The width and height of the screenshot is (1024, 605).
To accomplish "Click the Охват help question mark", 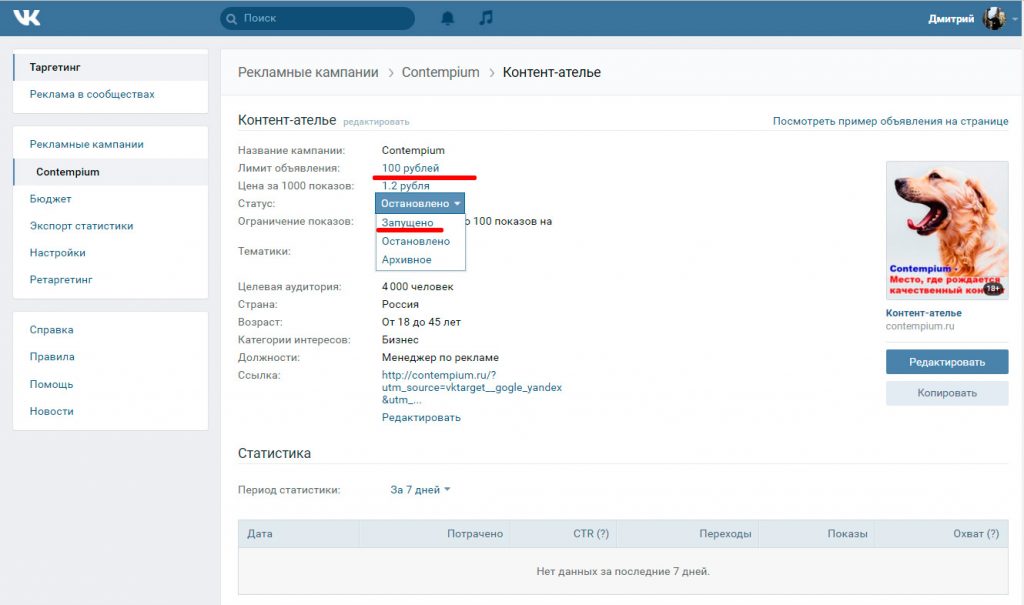I will (992, 534).
